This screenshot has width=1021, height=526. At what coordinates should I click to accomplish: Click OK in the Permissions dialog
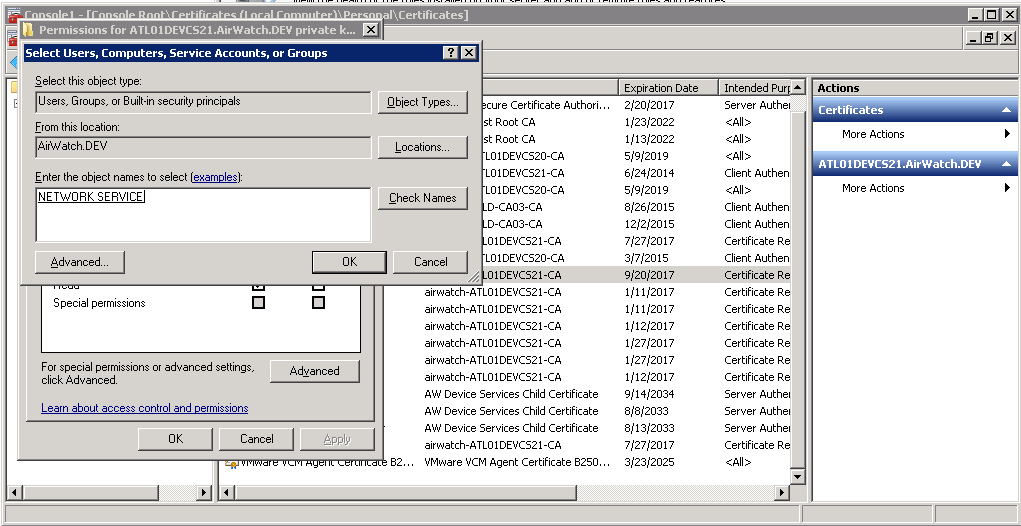[x=176, y=439]
